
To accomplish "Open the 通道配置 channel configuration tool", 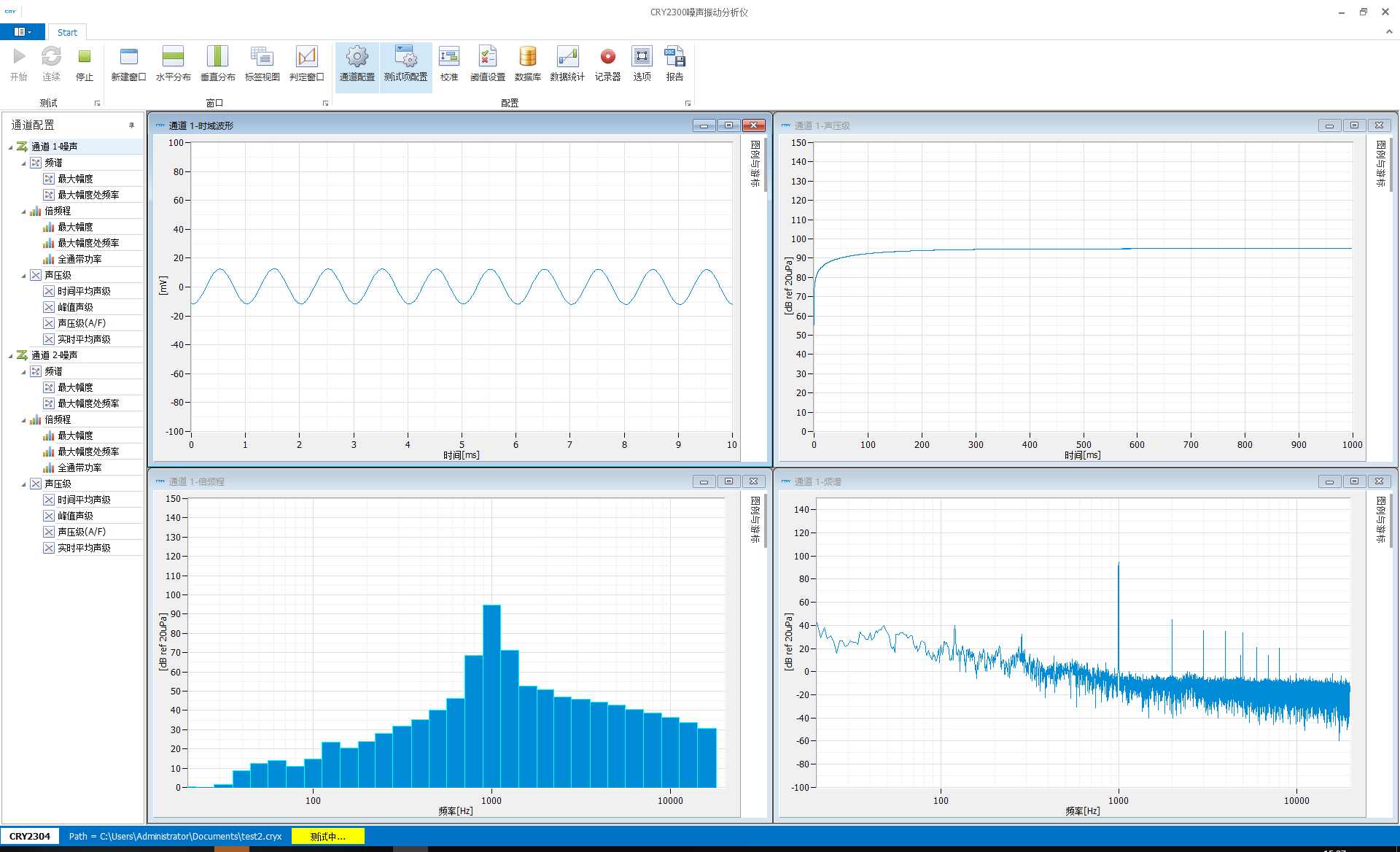I will [356, 64].
